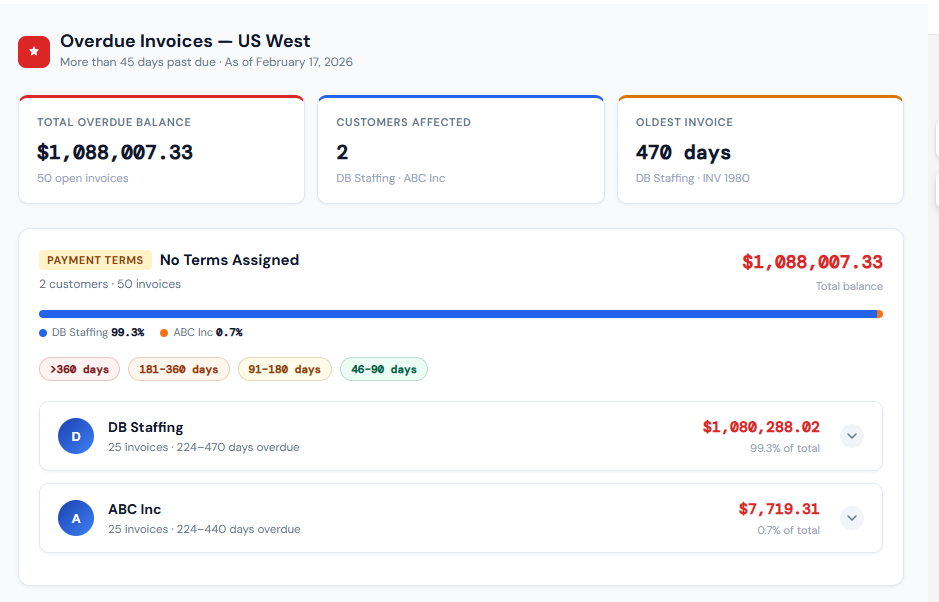Viewport: 939px width, 602px height.
Task: Click the Payment Terms badge
Action: (95, 260)
